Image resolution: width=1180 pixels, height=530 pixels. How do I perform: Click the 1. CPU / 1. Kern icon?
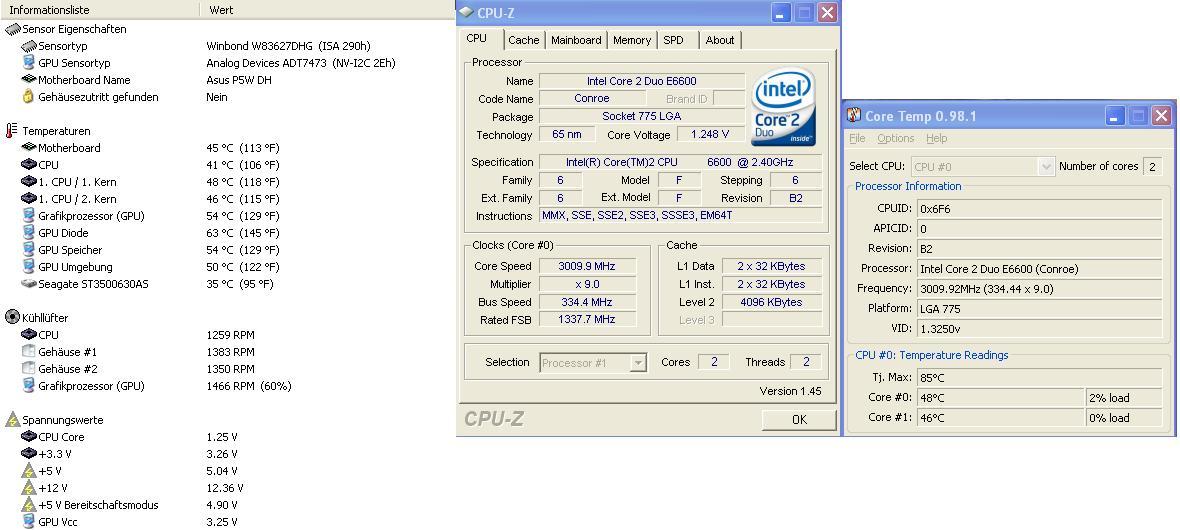point(29,181)
